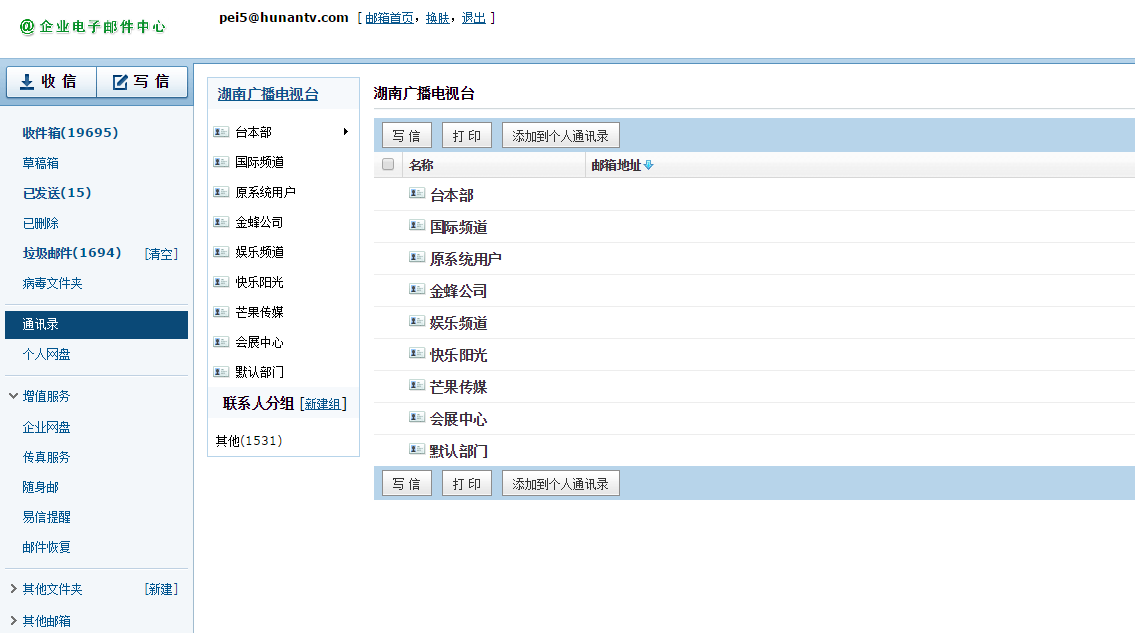1135x633 pixels.
Task: Open 邮件恢复 under 增值服务
Action: coord(46,548)
